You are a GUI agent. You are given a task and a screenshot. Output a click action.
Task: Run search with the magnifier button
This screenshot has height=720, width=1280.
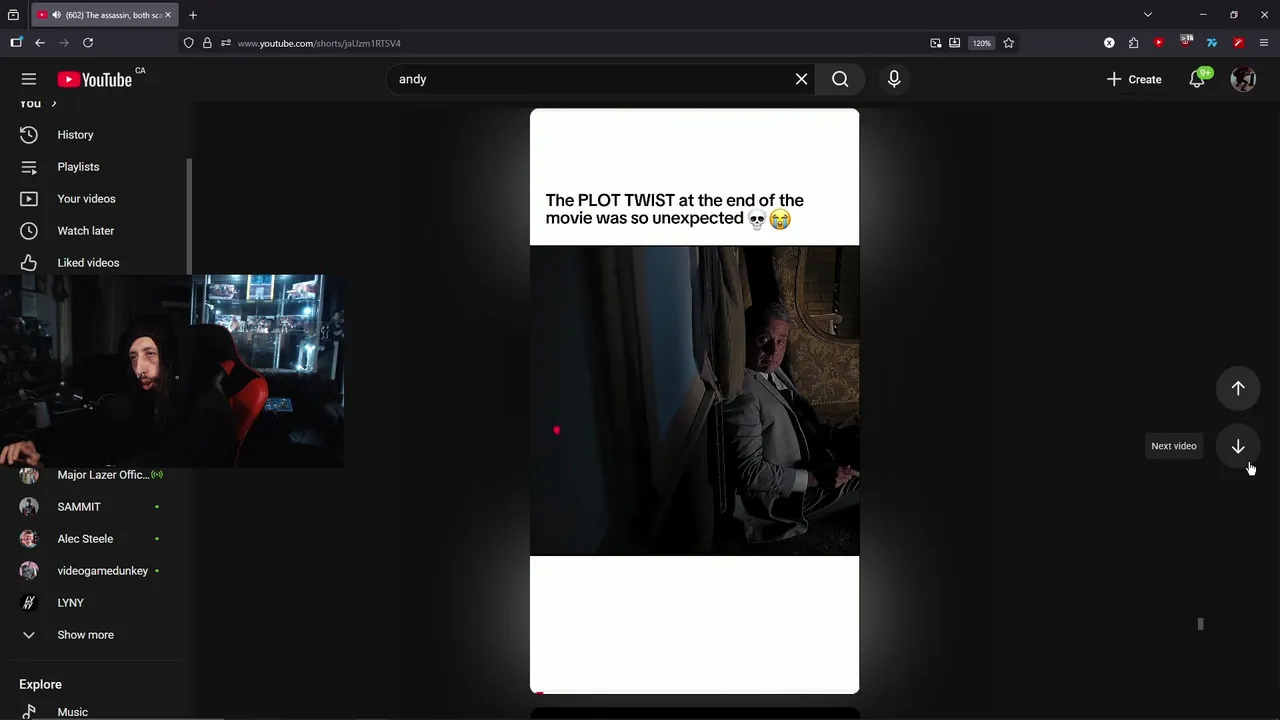840,79
